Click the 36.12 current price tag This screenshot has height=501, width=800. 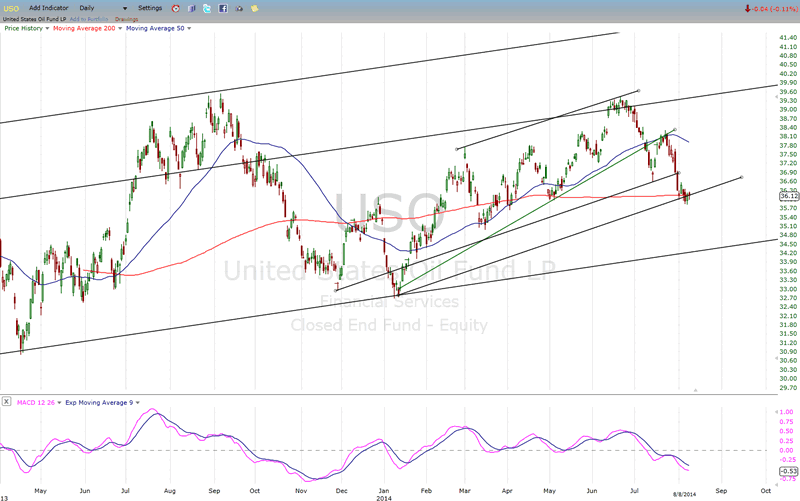(x=789, y=196)
